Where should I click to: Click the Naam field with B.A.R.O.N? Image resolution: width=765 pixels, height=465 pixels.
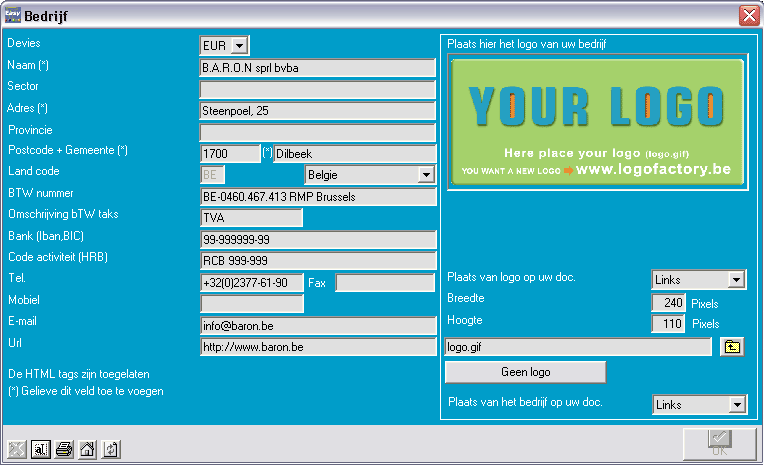click(317, 68)
